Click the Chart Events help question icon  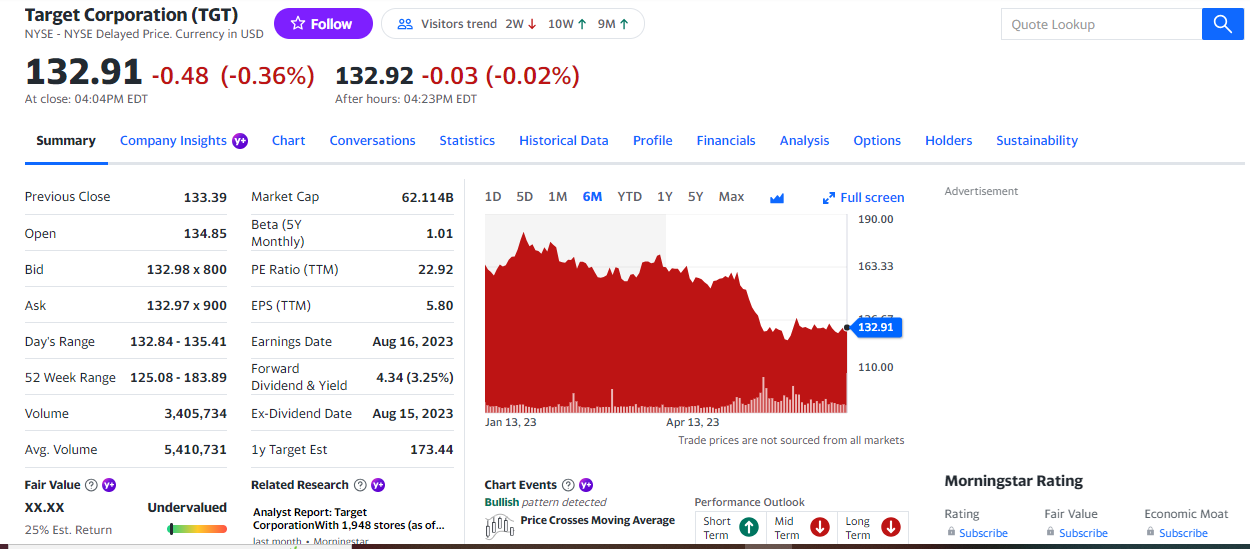coord(569,485)
